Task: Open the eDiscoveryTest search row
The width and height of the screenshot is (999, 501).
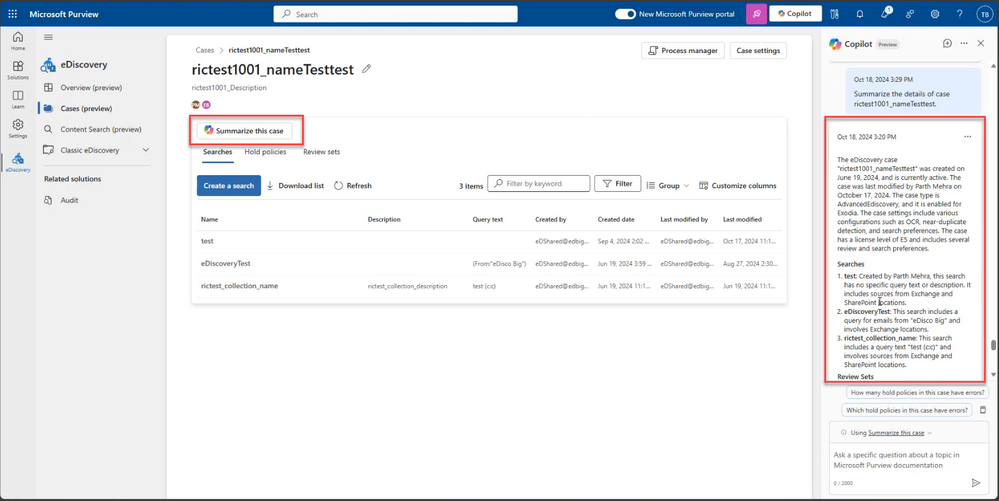Action: coord(489,263)
